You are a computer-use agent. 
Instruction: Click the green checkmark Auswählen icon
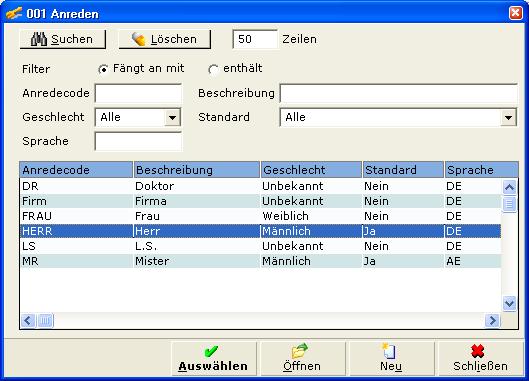[x=212, y=351]
